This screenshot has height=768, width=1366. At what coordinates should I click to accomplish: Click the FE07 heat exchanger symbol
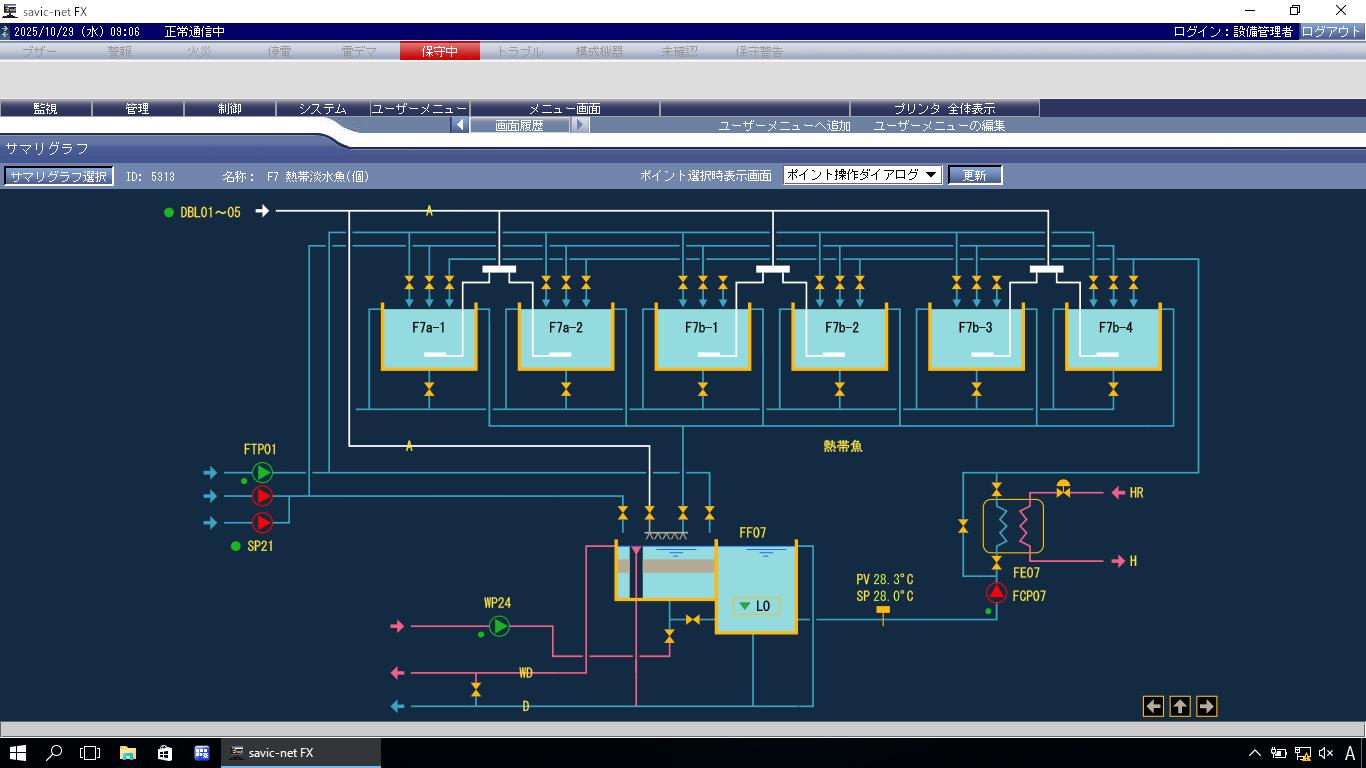coord(1013,526)
